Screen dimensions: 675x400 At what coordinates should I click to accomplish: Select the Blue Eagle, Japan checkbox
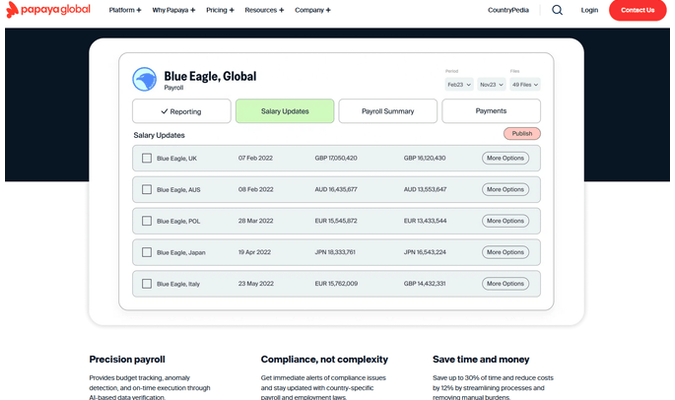[147, 252]
